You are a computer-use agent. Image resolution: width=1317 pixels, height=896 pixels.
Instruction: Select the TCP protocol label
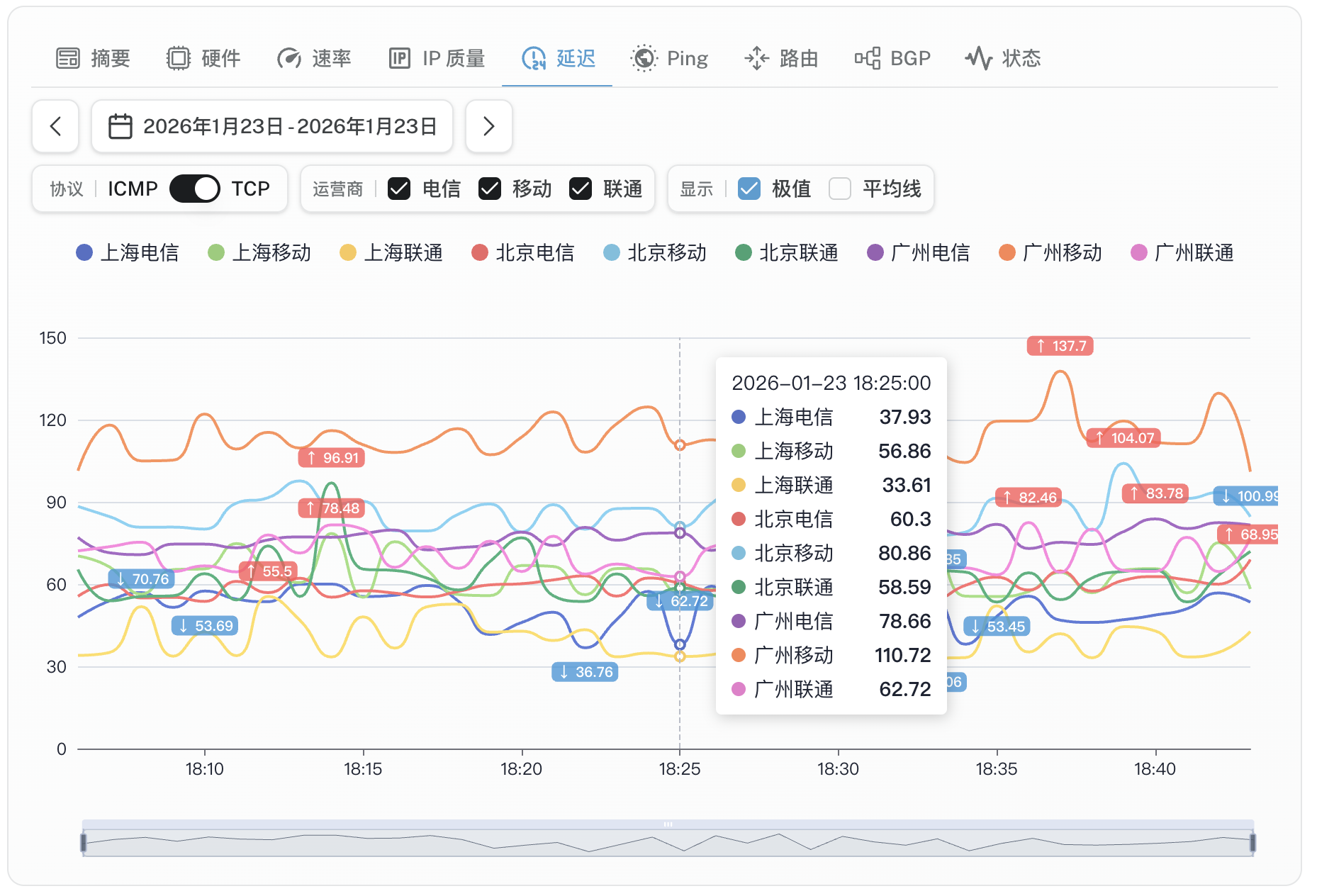[x=250, y=189]
